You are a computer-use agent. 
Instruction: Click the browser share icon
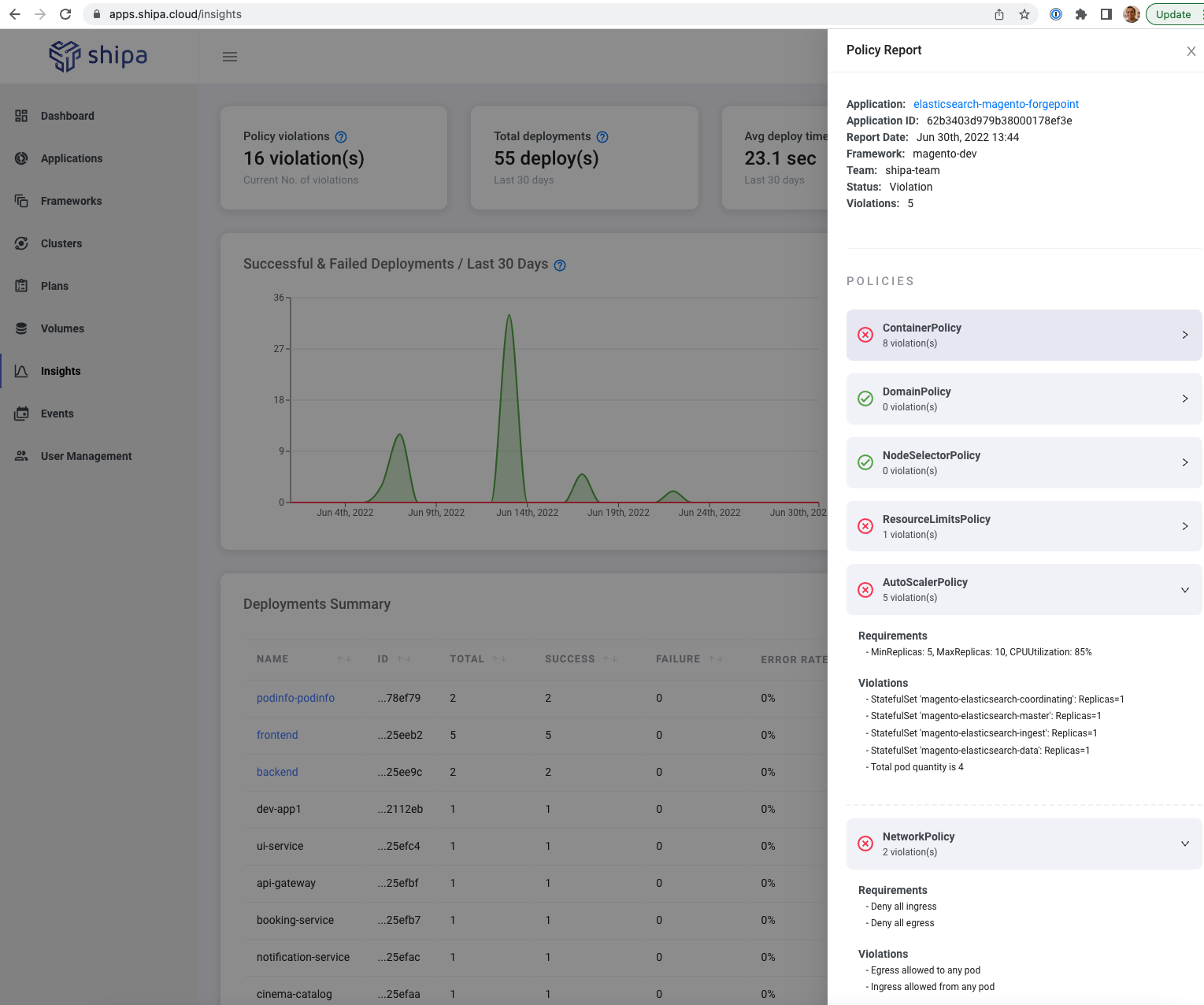point(999,14)
